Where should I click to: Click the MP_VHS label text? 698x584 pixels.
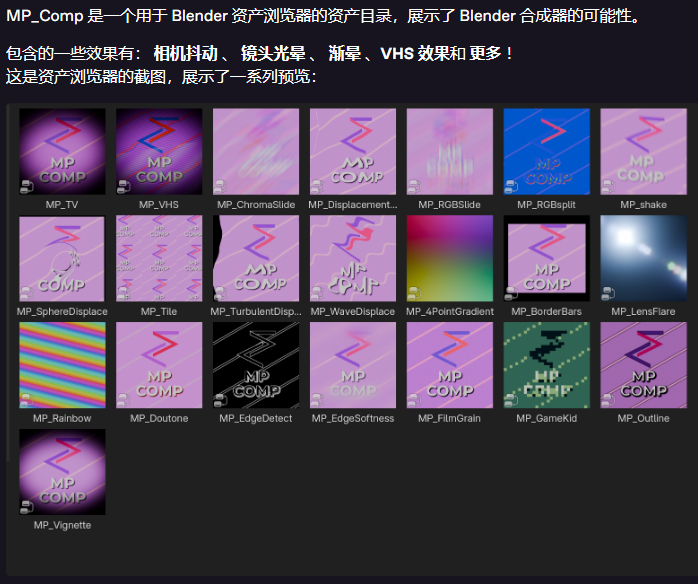[159, 205]
